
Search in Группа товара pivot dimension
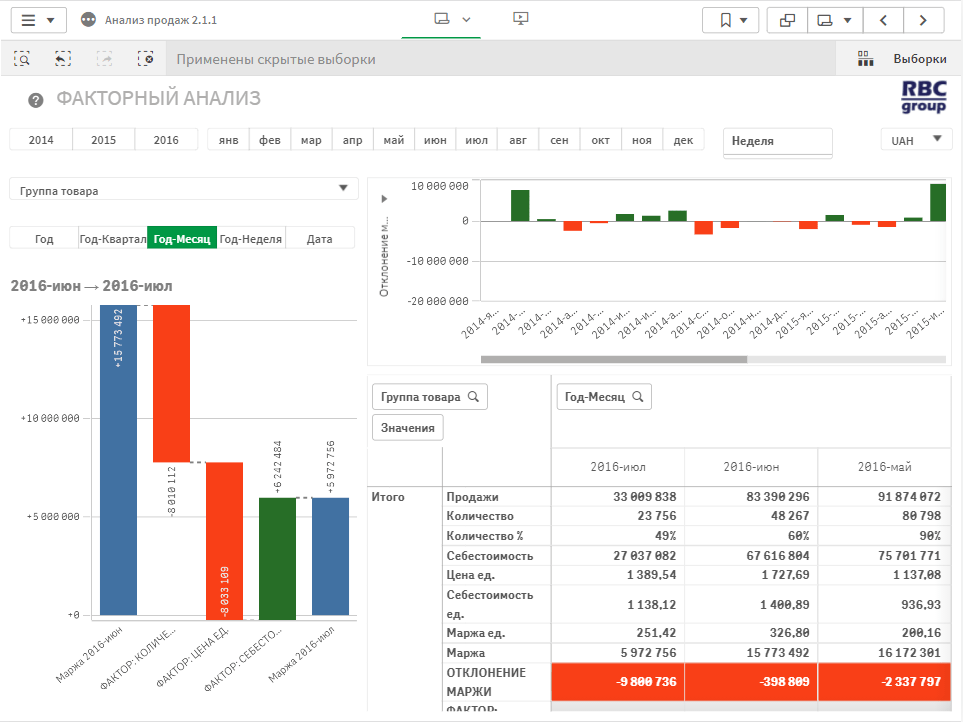pyautogui.click(x=474, y=397)
